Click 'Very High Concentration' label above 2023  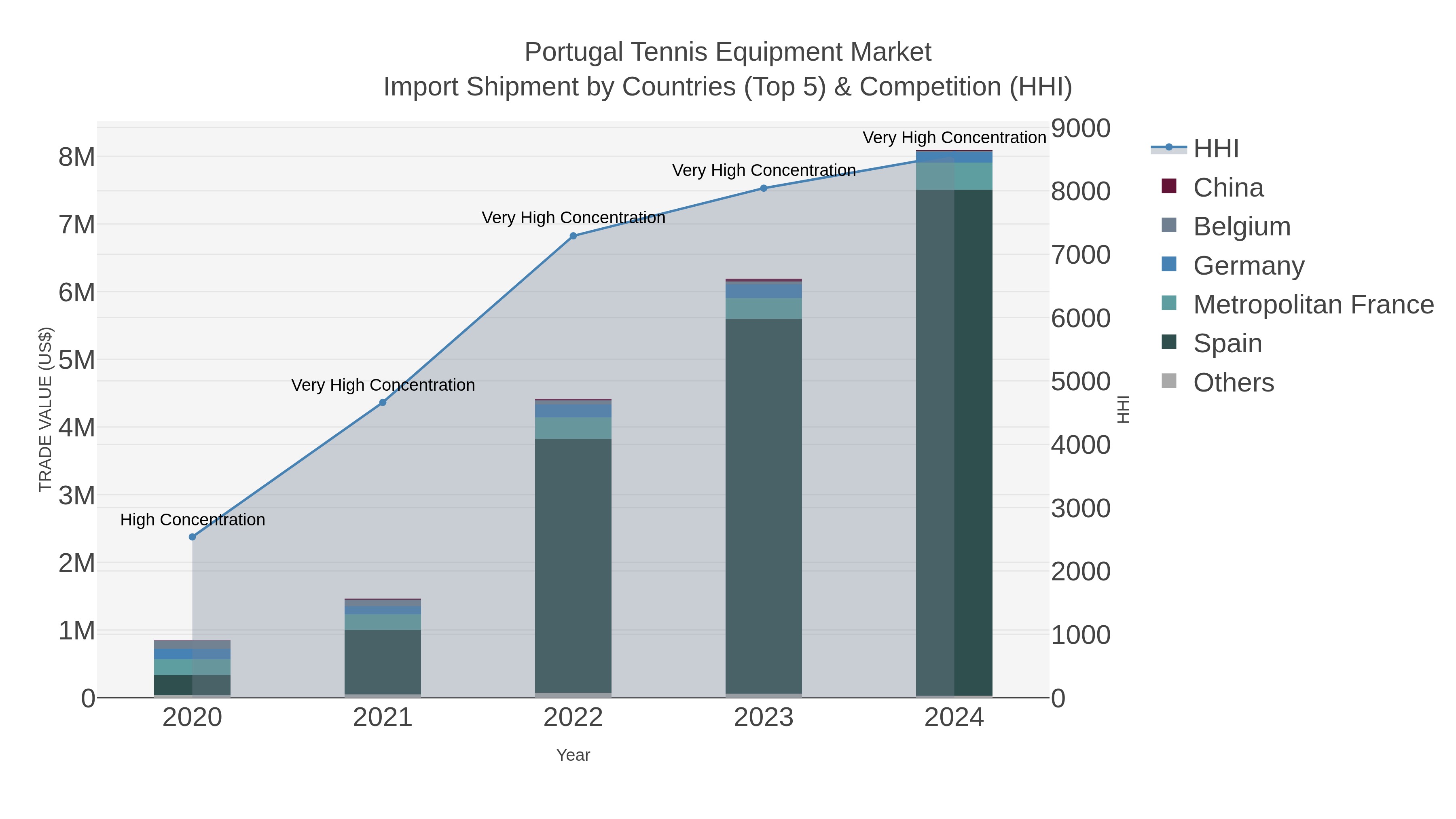764,171
